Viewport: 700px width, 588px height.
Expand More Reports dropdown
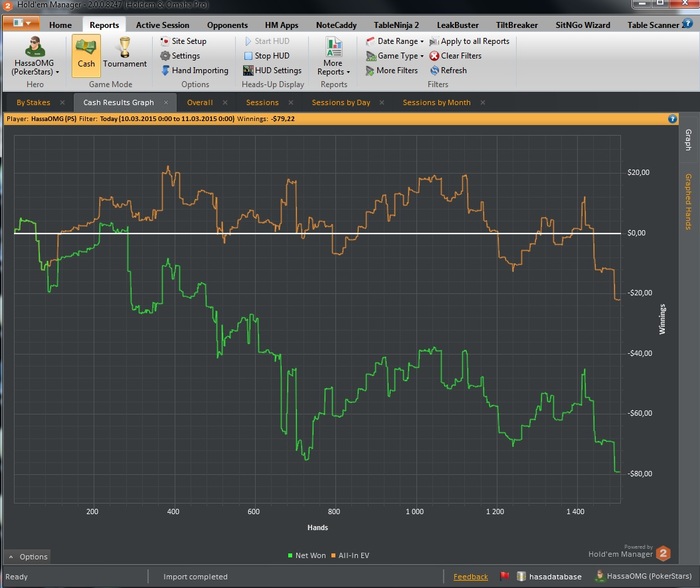coord(333,67)
